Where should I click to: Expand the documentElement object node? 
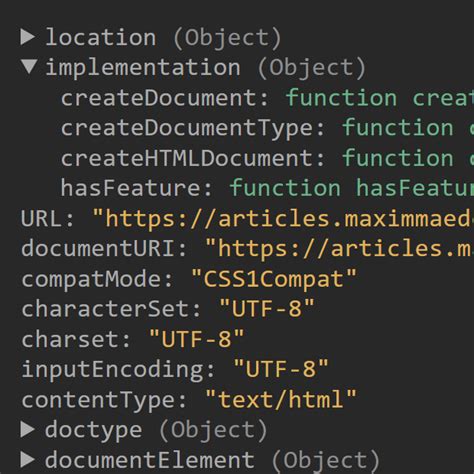pos(28,460)
